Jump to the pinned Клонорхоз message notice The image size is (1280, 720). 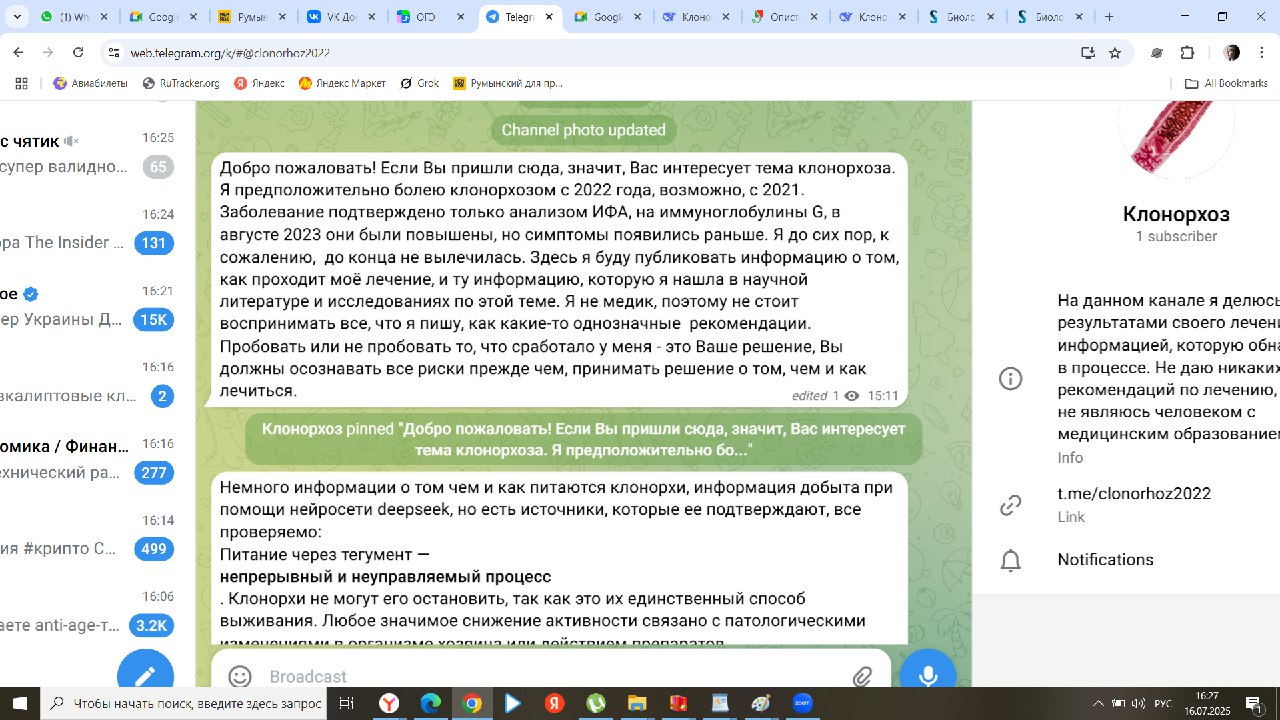(584, 440)
